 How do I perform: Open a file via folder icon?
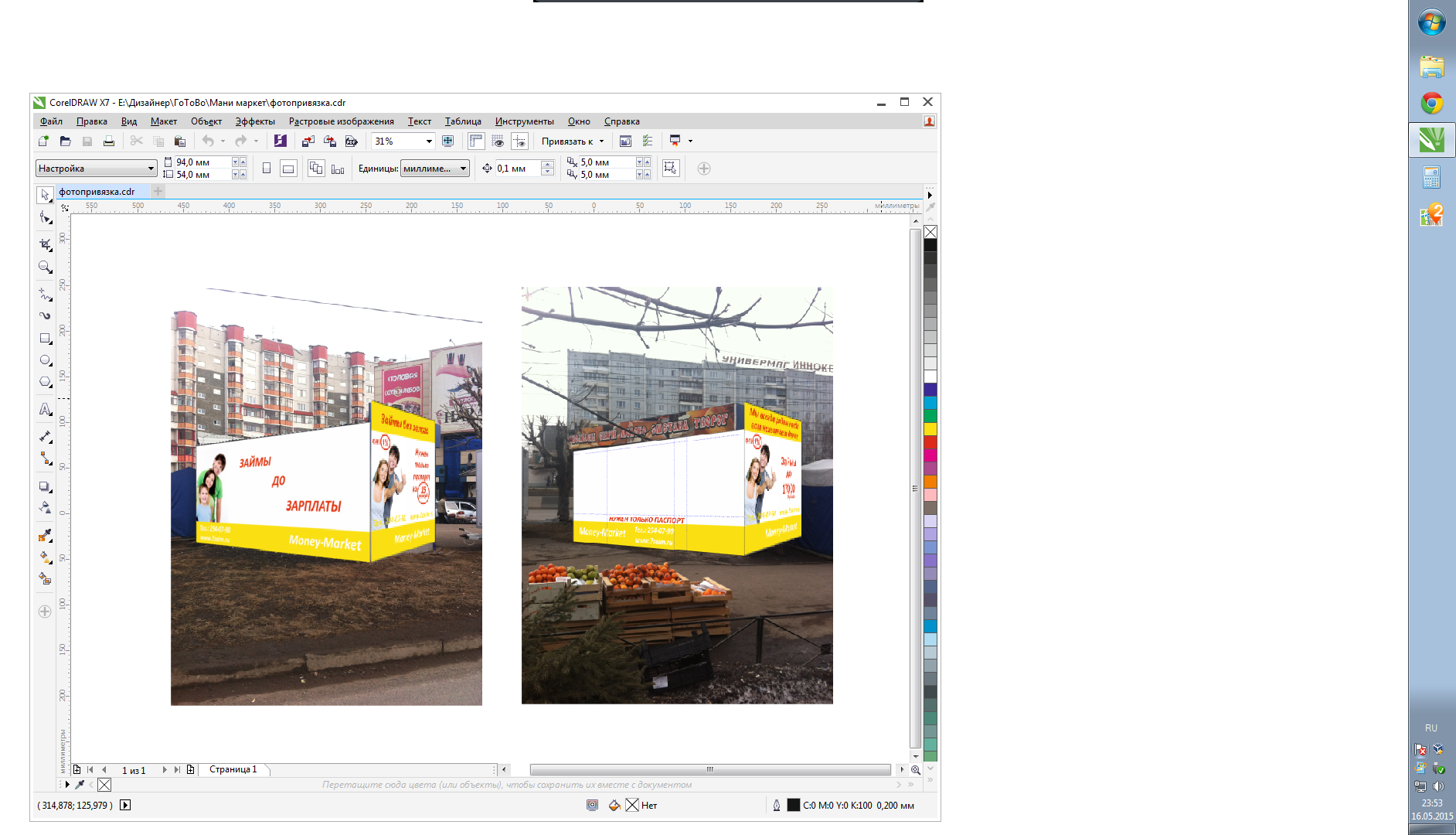pos(65,141)
